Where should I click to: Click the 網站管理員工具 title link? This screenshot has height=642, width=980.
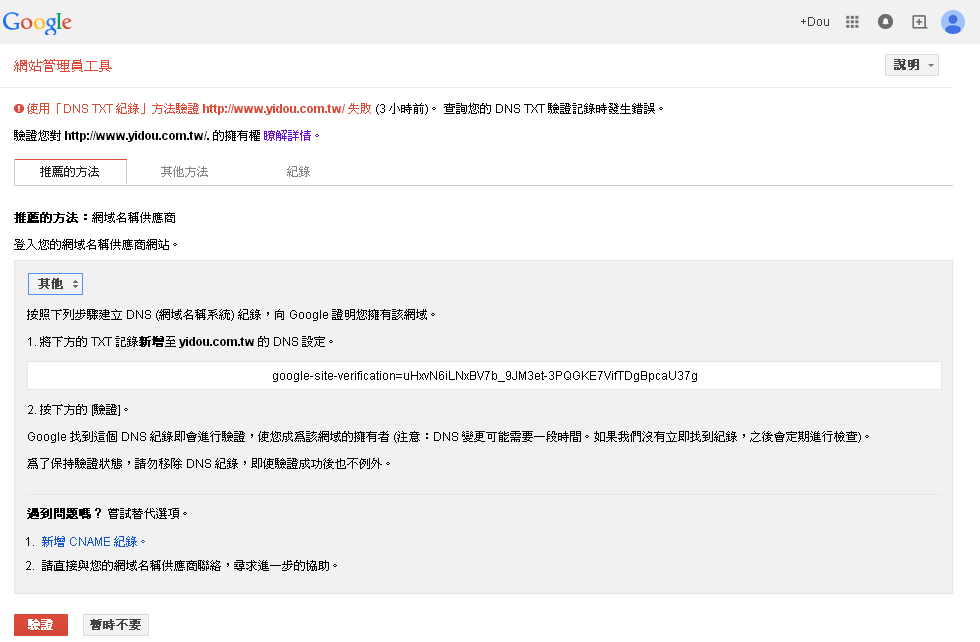(62, 66)
